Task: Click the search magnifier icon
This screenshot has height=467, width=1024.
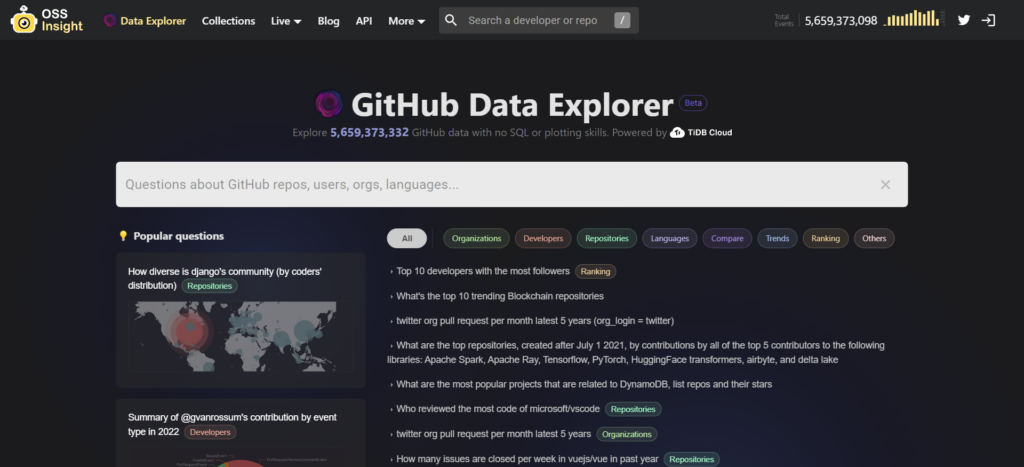Action: (451, 20)
